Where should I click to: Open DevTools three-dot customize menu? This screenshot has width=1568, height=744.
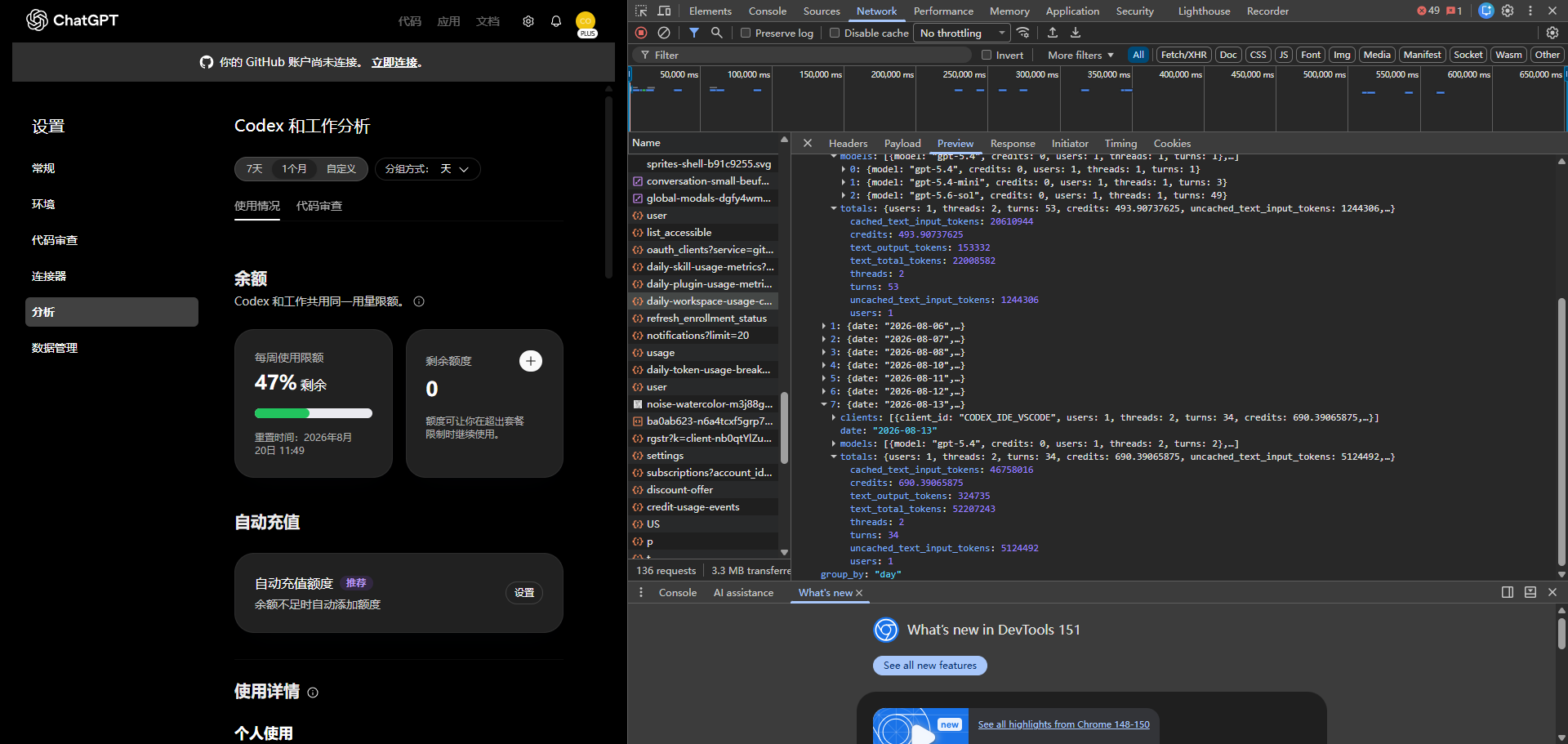[1530, 11]
